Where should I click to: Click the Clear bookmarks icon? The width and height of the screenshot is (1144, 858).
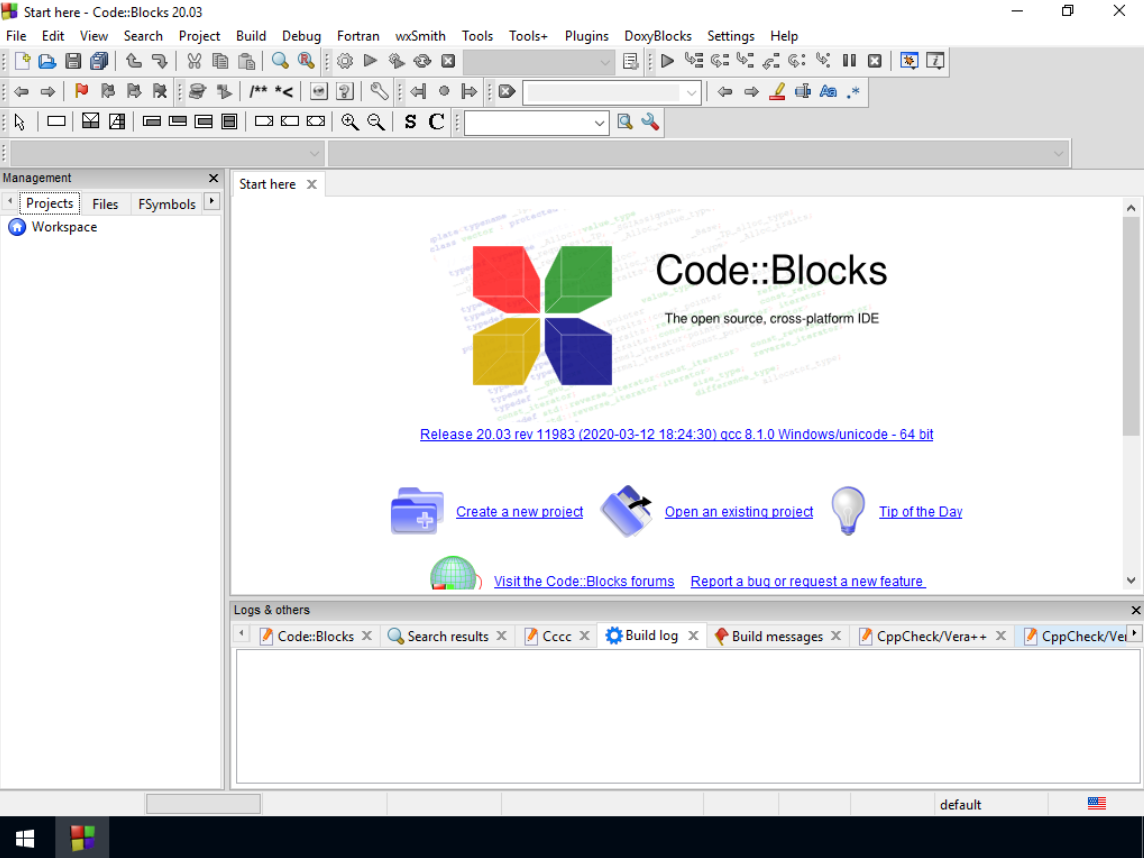(160, 92)
